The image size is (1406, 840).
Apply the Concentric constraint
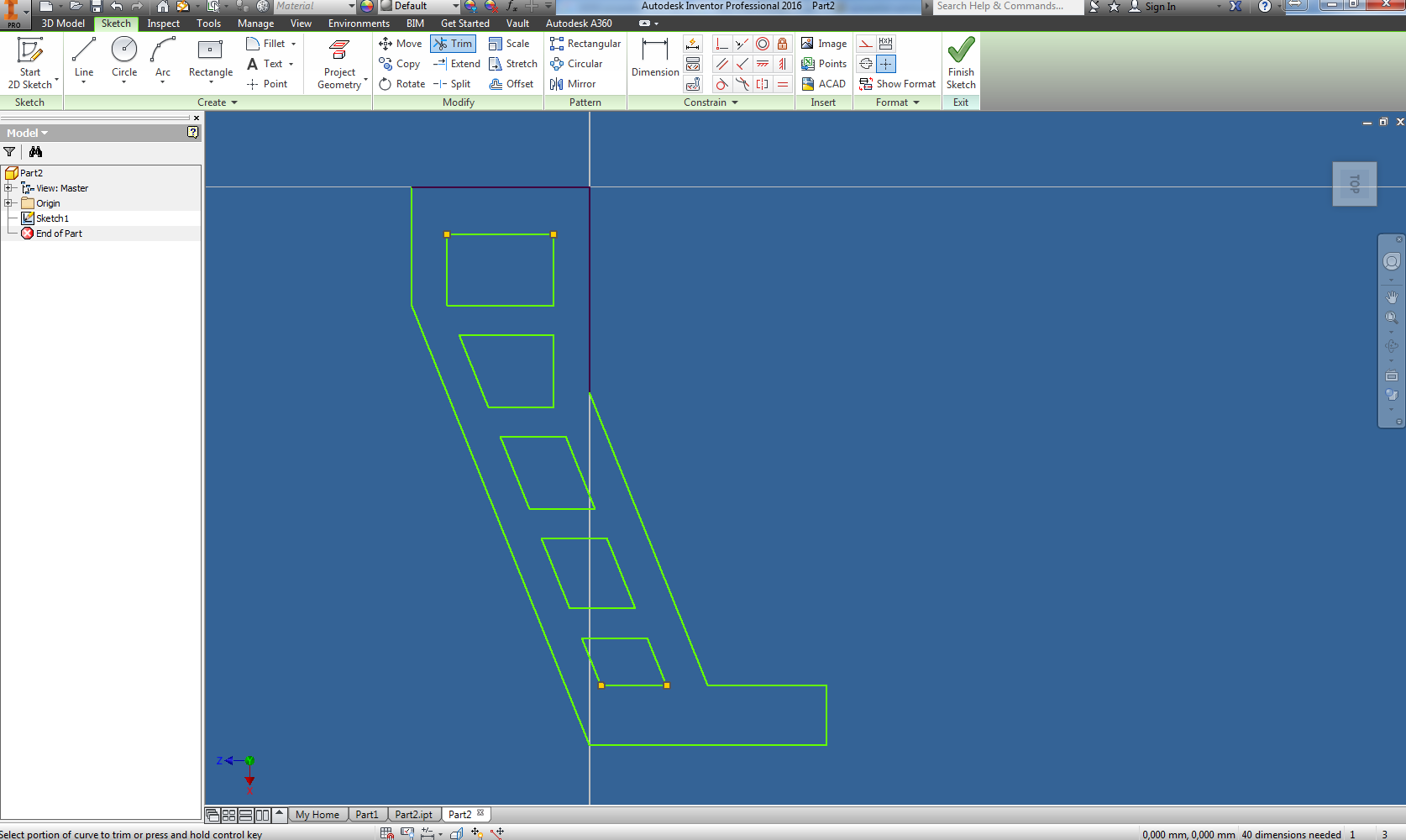click(x=763, y=44)
